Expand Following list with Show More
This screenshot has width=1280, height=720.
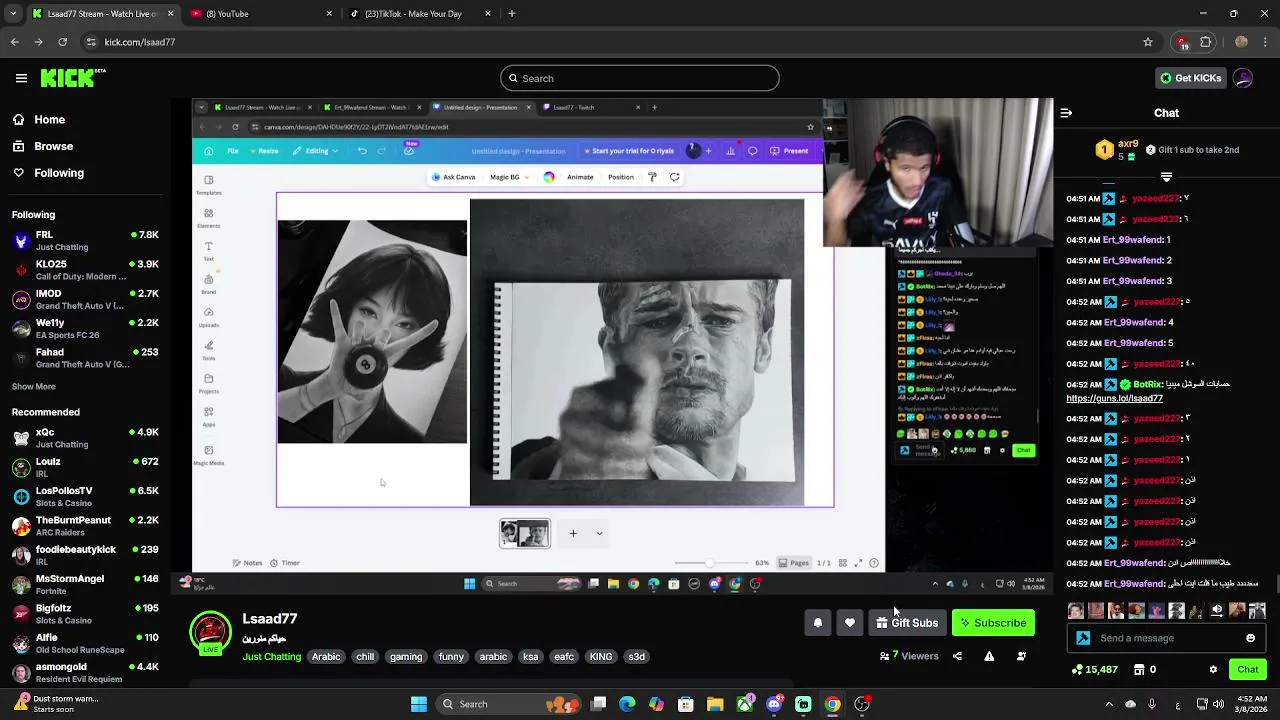(x=34, y=387)
